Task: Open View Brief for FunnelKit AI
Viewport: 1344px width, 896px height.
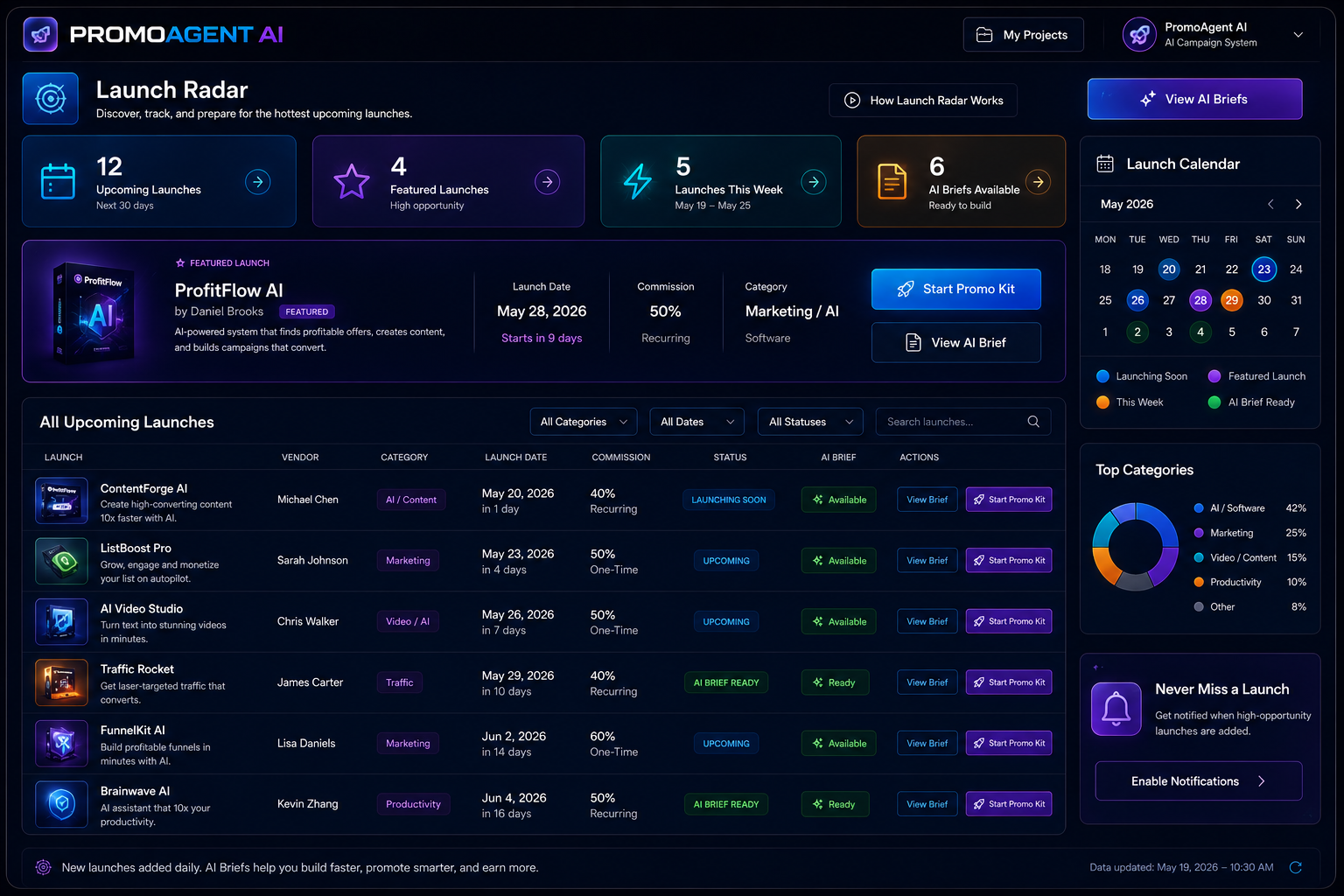Action: pyautogui.click(x=927, y=743)
